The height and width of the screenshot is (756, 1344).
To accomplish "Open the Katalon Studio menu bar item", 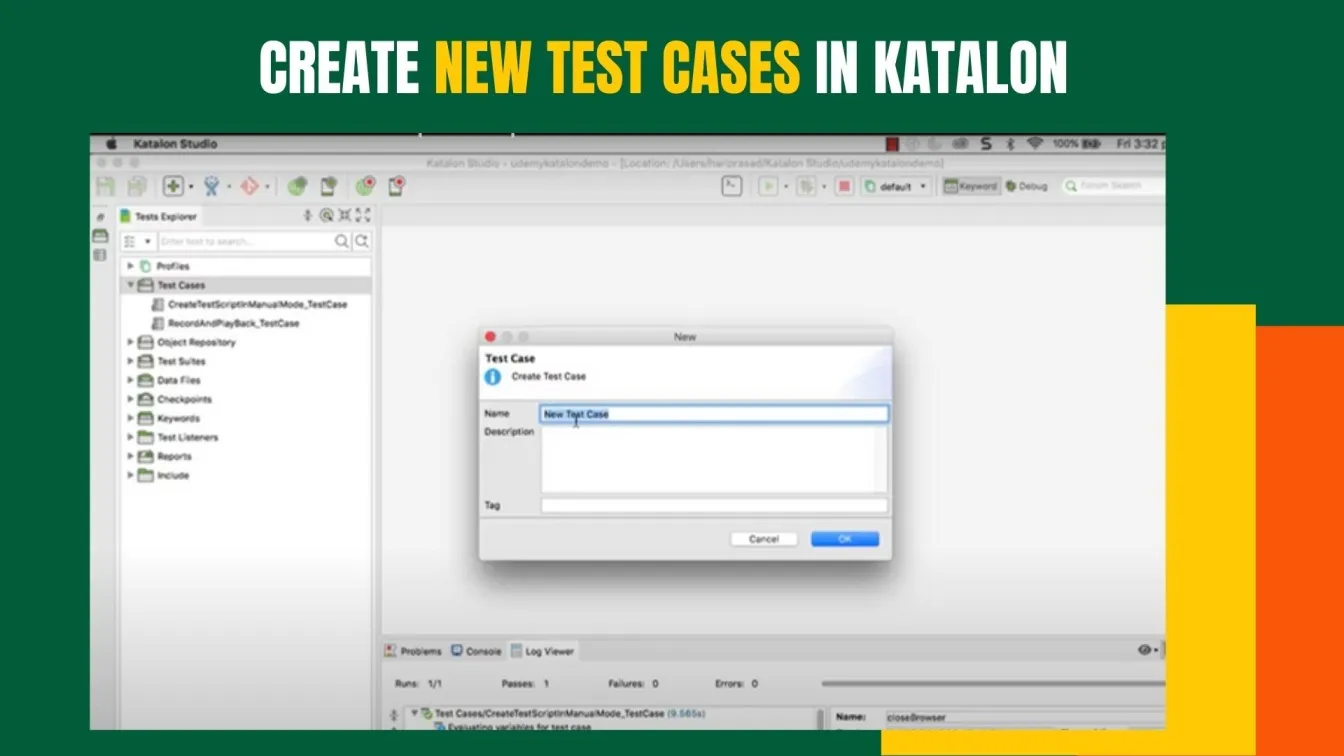I will [x=175, y=144].
